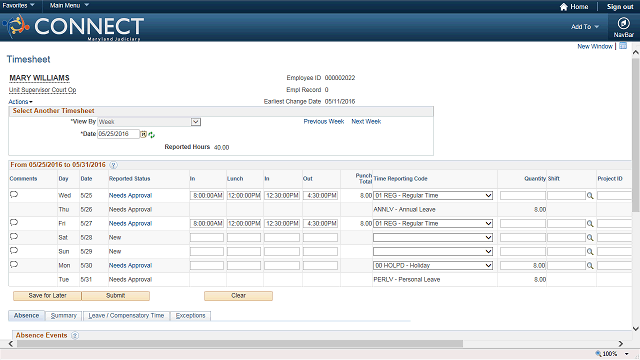This screenshot has height=360, width=640.
Task: Click the Quantity field 8.00 for Mon
Action: point(523,265)
